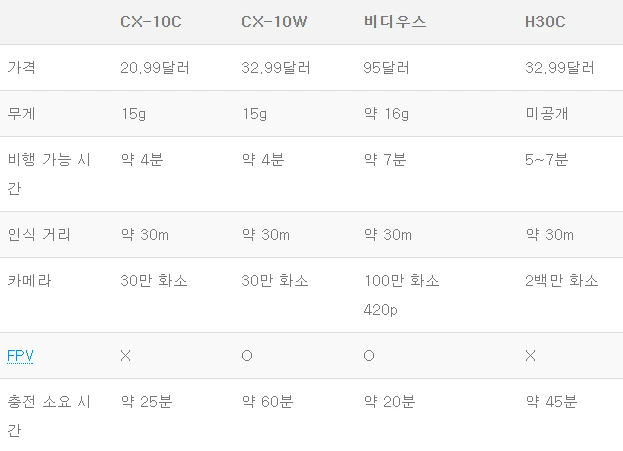Click the 카메라 row label
Screen dimensions: 623x451
(x=29, y=281)
